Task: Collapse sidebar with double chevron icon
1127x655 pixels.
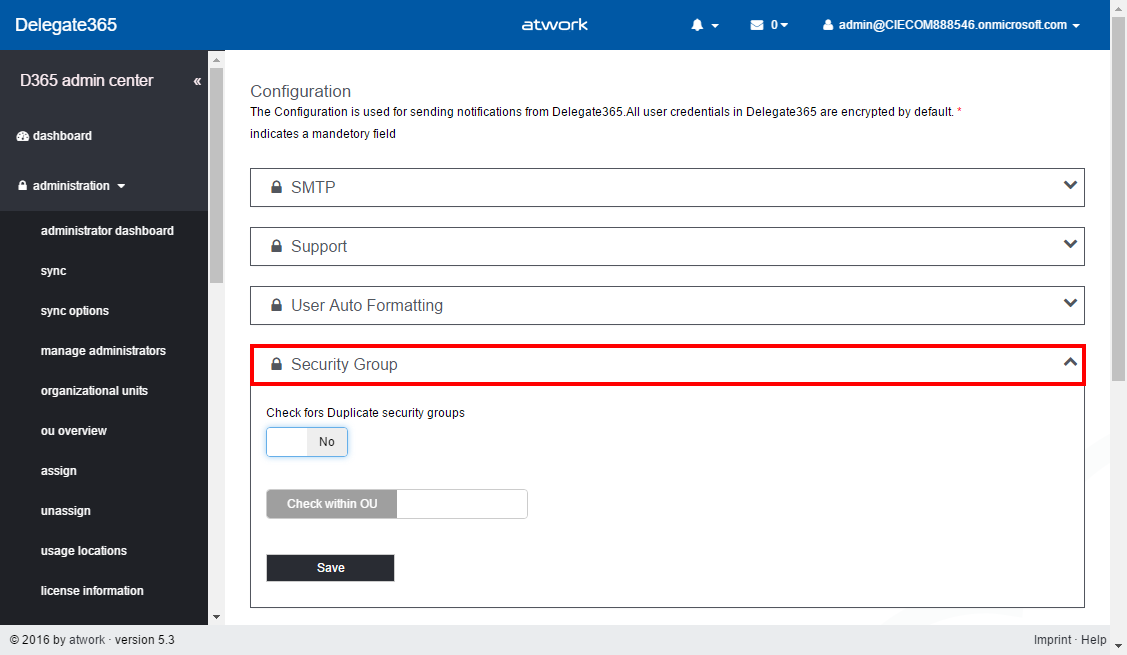Action: pyautogui.click(x=197, y=81)
